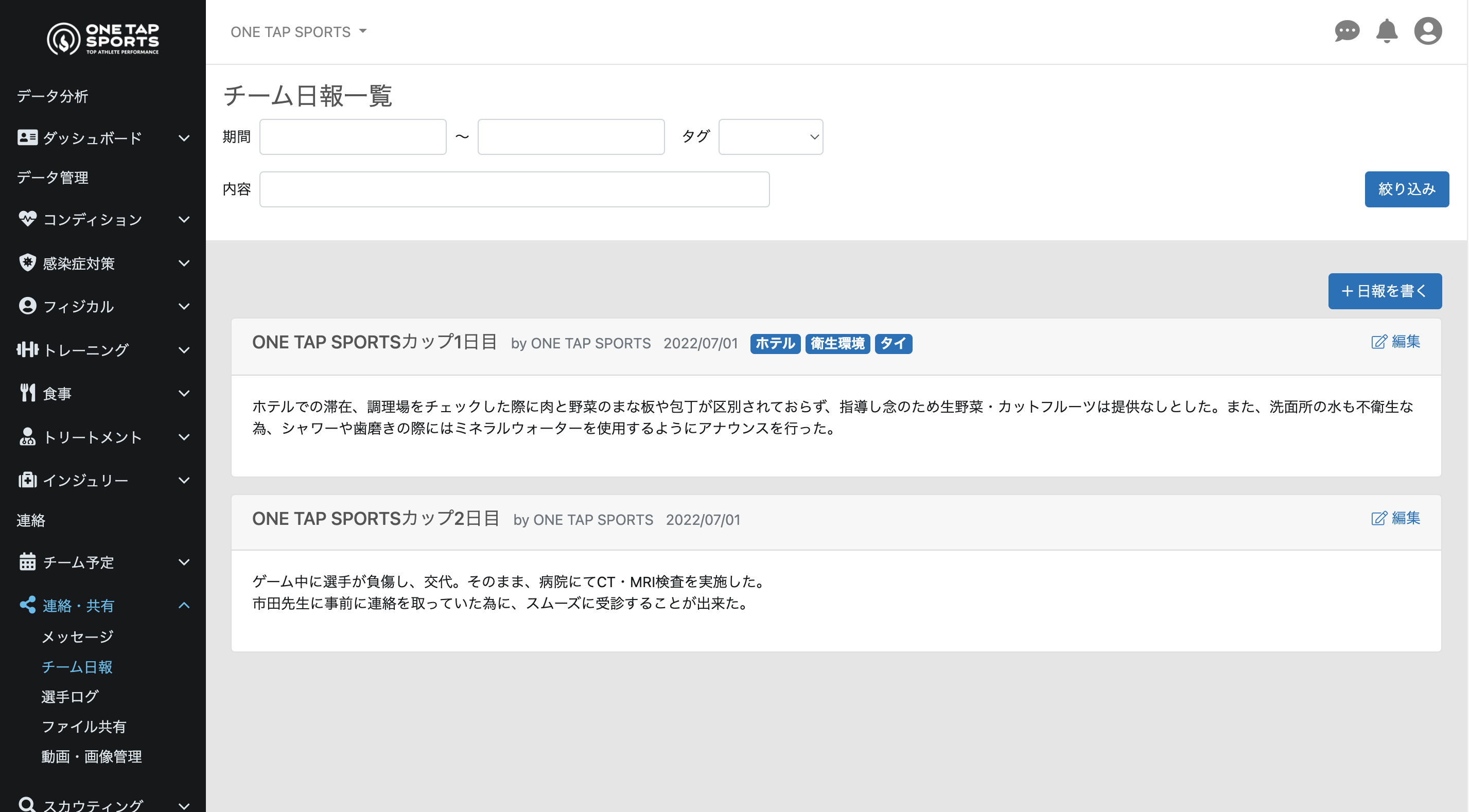Click the ONE TAP SPORTSカップ1日目 title
1469x812 pixels.
[375, 342]
